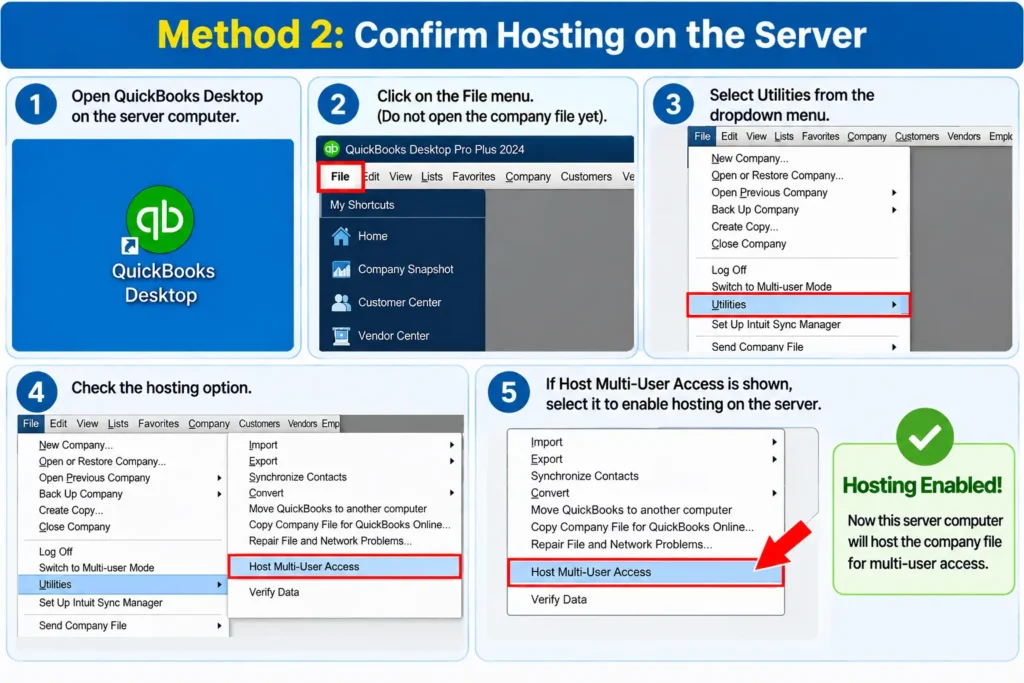
Task: Select the Customer Center people icon
Action: pos(341,302)
